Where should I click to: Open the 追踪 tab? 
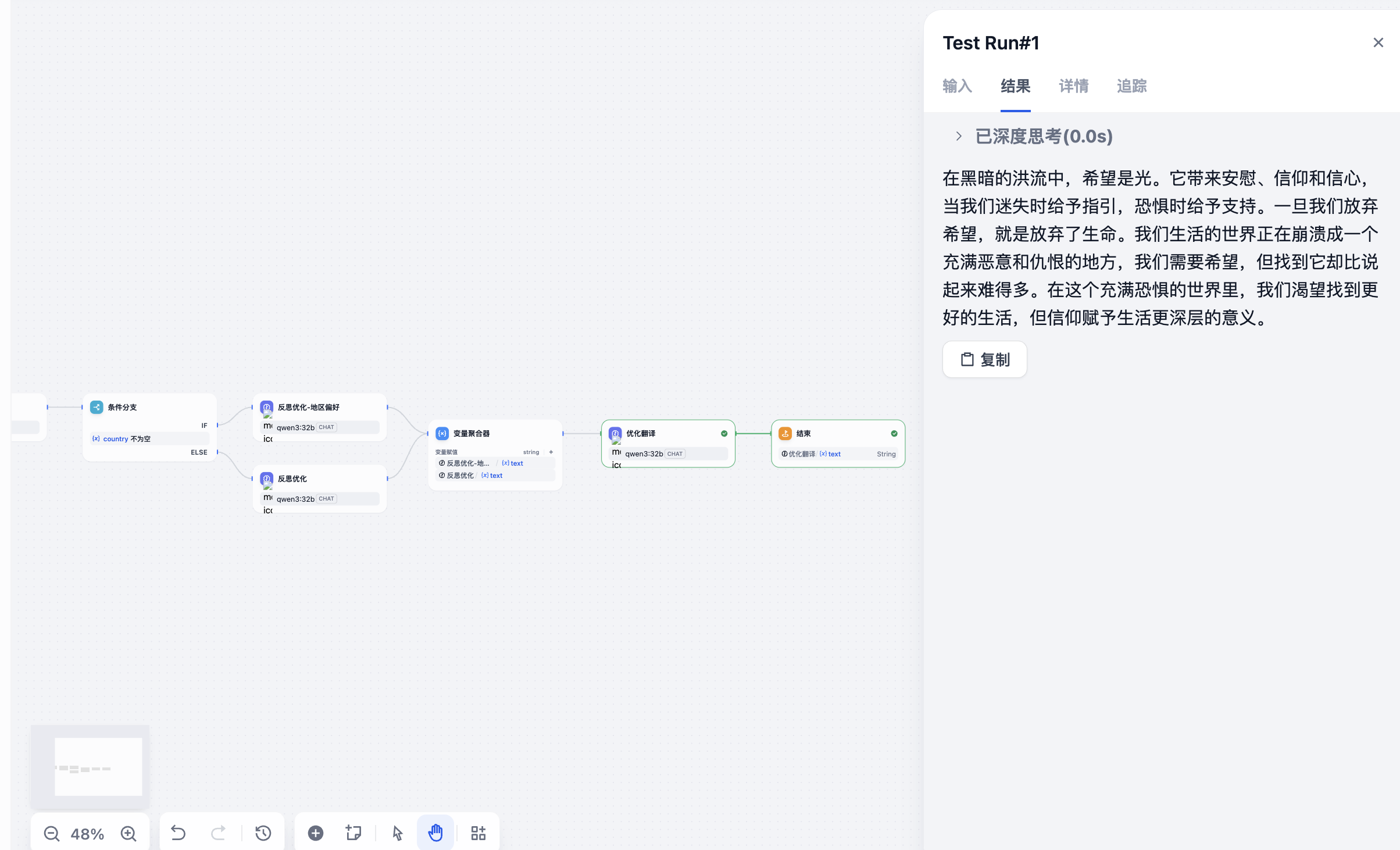[x=1131, y=86]
